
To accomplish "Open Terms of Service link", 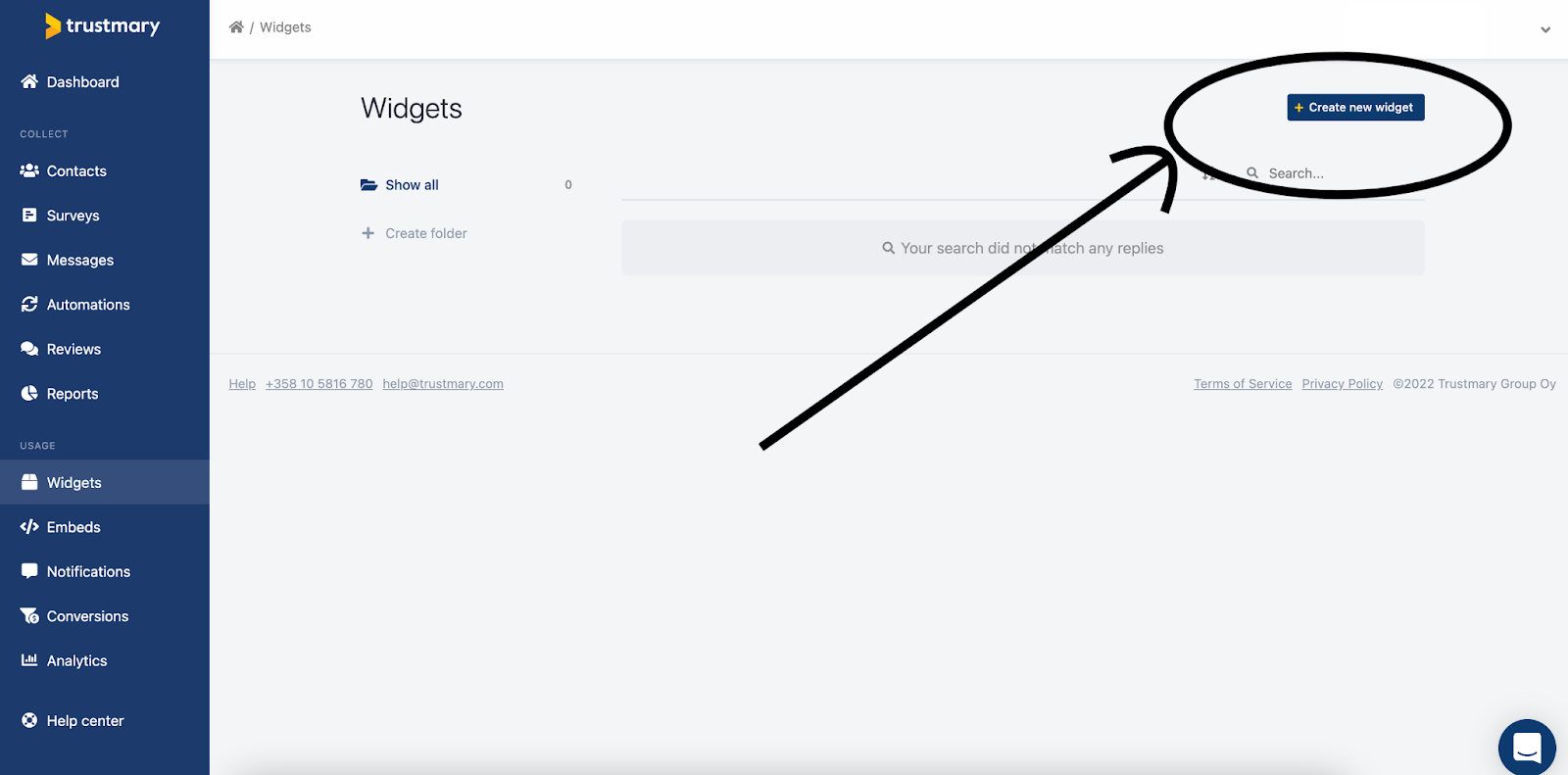I will (x=1243, y=384).
